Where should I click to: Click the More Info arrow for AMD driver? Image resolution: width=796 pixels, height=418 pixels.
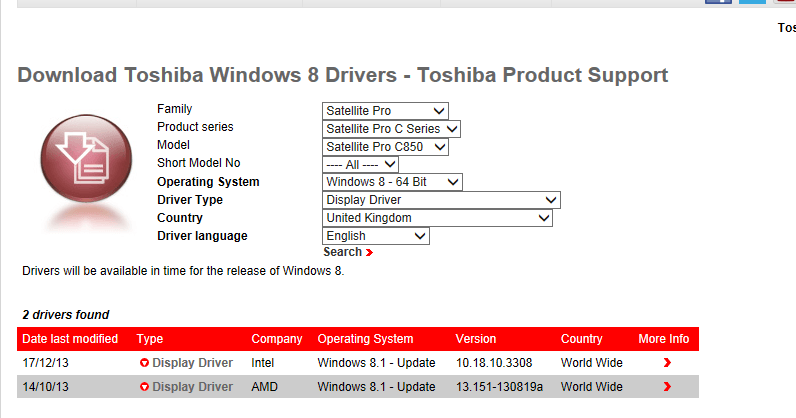[x=667, y=387]
